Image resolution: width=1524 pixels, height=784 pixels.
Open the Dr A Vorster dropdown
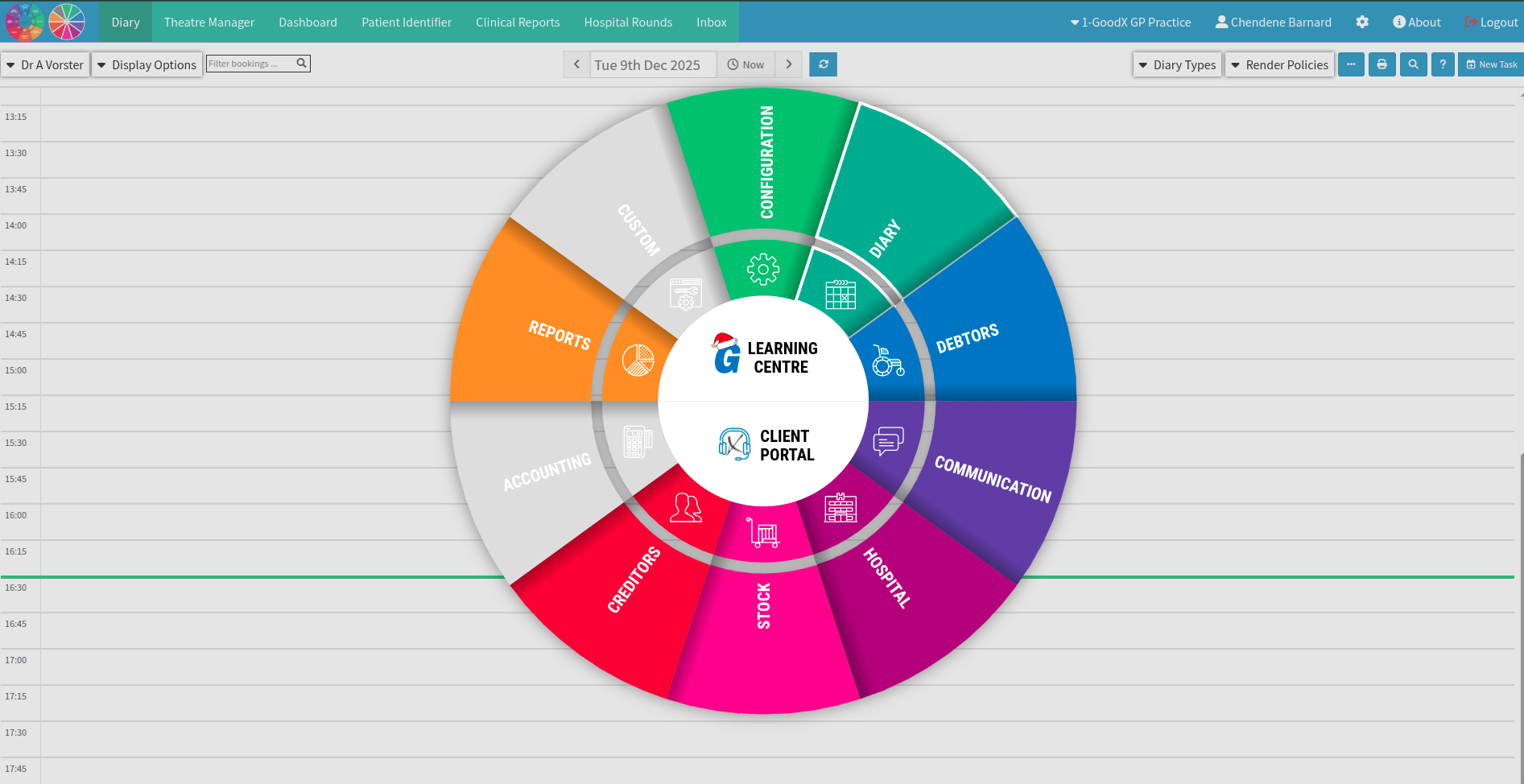[45, 64]
